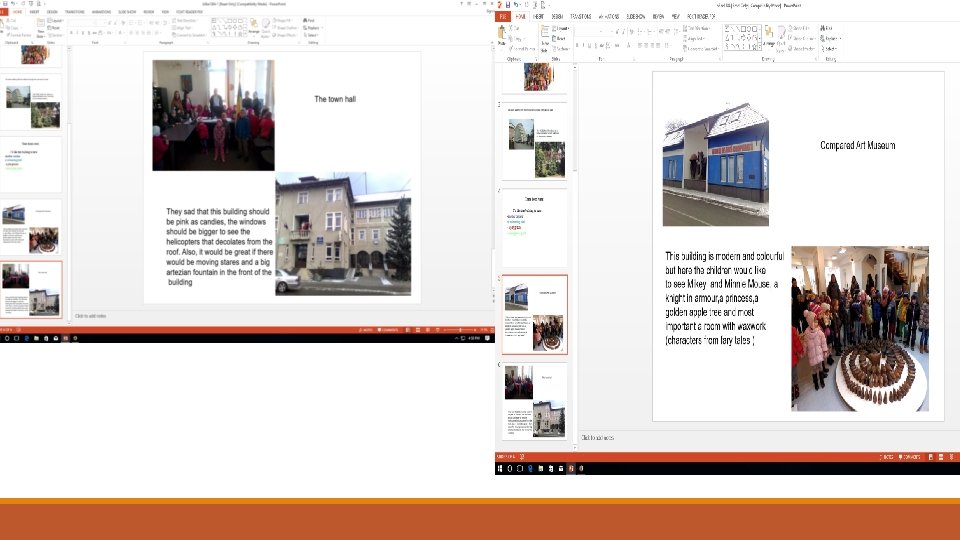Toggle Italic in the right PowerPoint window
The image size is (960, 540).
coord(583,45)
